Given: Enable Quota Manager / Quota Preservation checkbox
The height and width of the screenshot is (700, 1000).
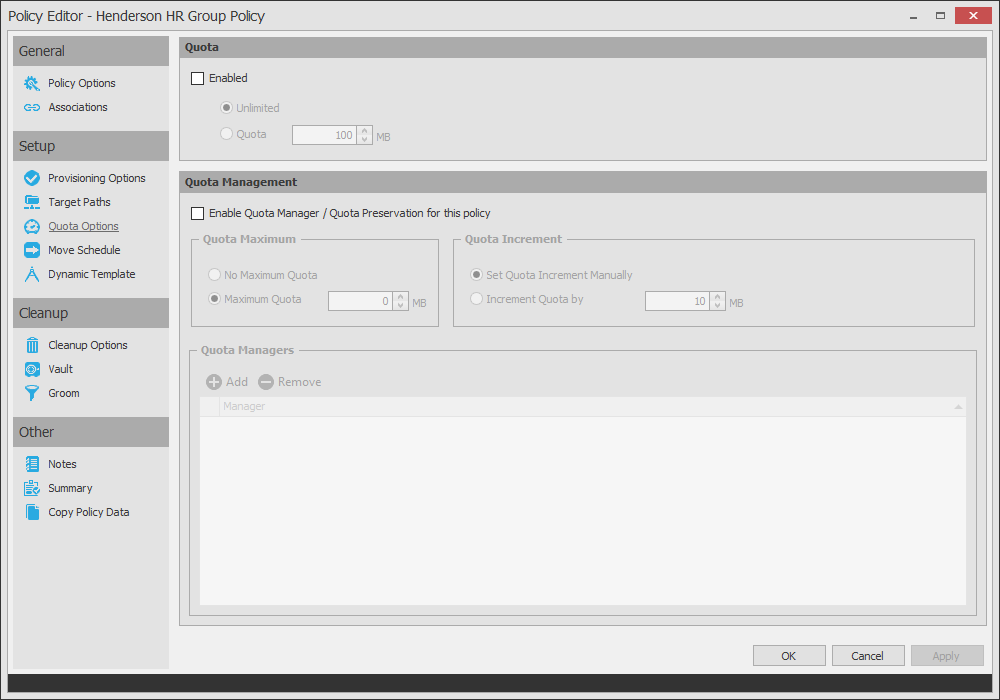Looking at the screenshot, I should (198, 214).
